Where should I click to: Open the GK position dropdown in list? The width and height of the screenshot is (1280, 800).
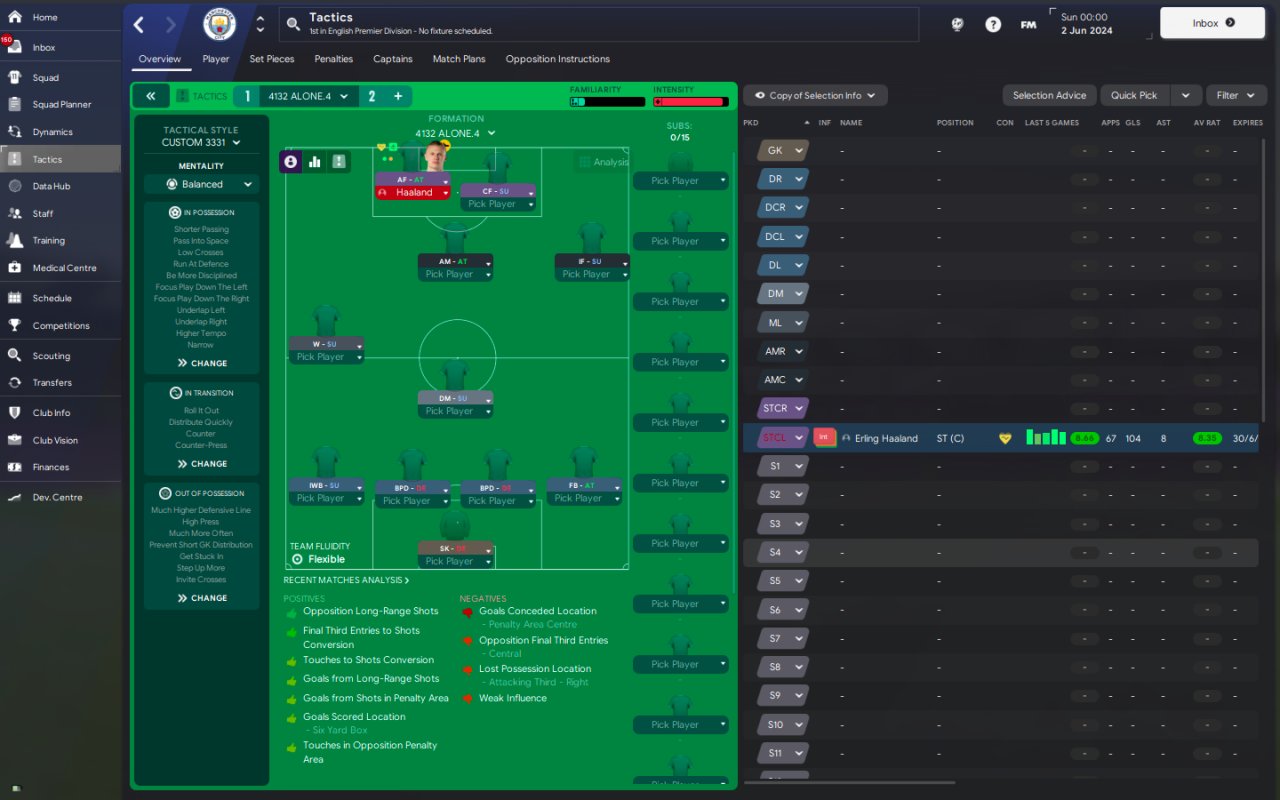(783, 151)
